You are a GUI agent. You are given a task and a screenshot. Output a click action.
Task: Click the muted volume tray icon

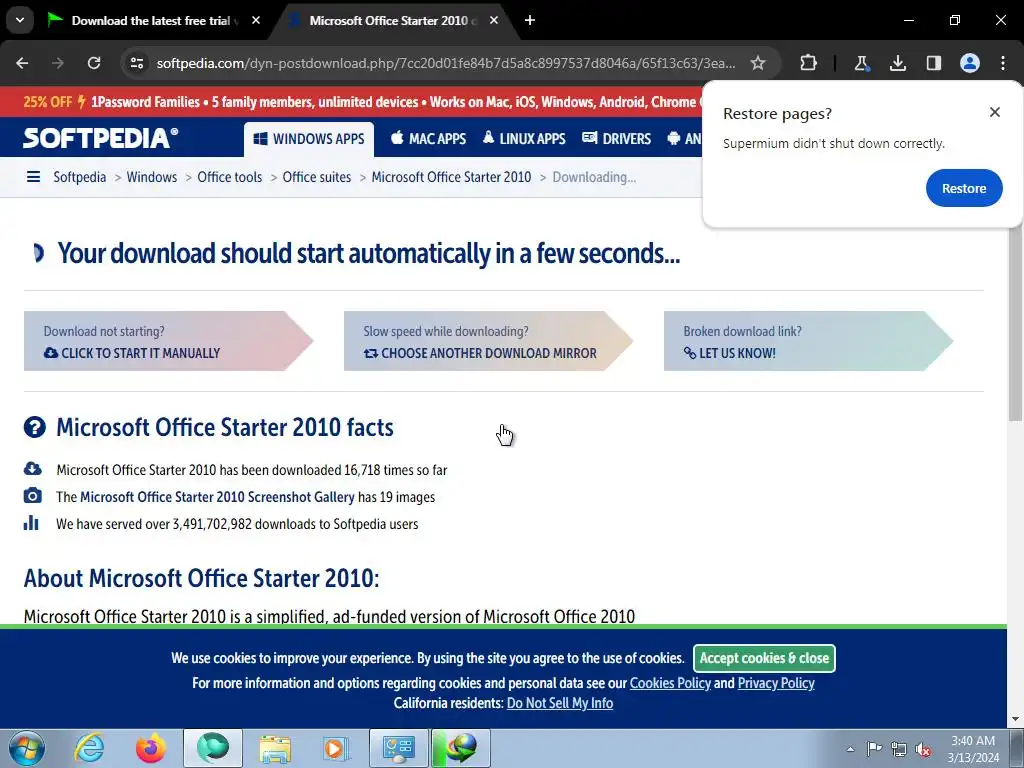point(923,749)
